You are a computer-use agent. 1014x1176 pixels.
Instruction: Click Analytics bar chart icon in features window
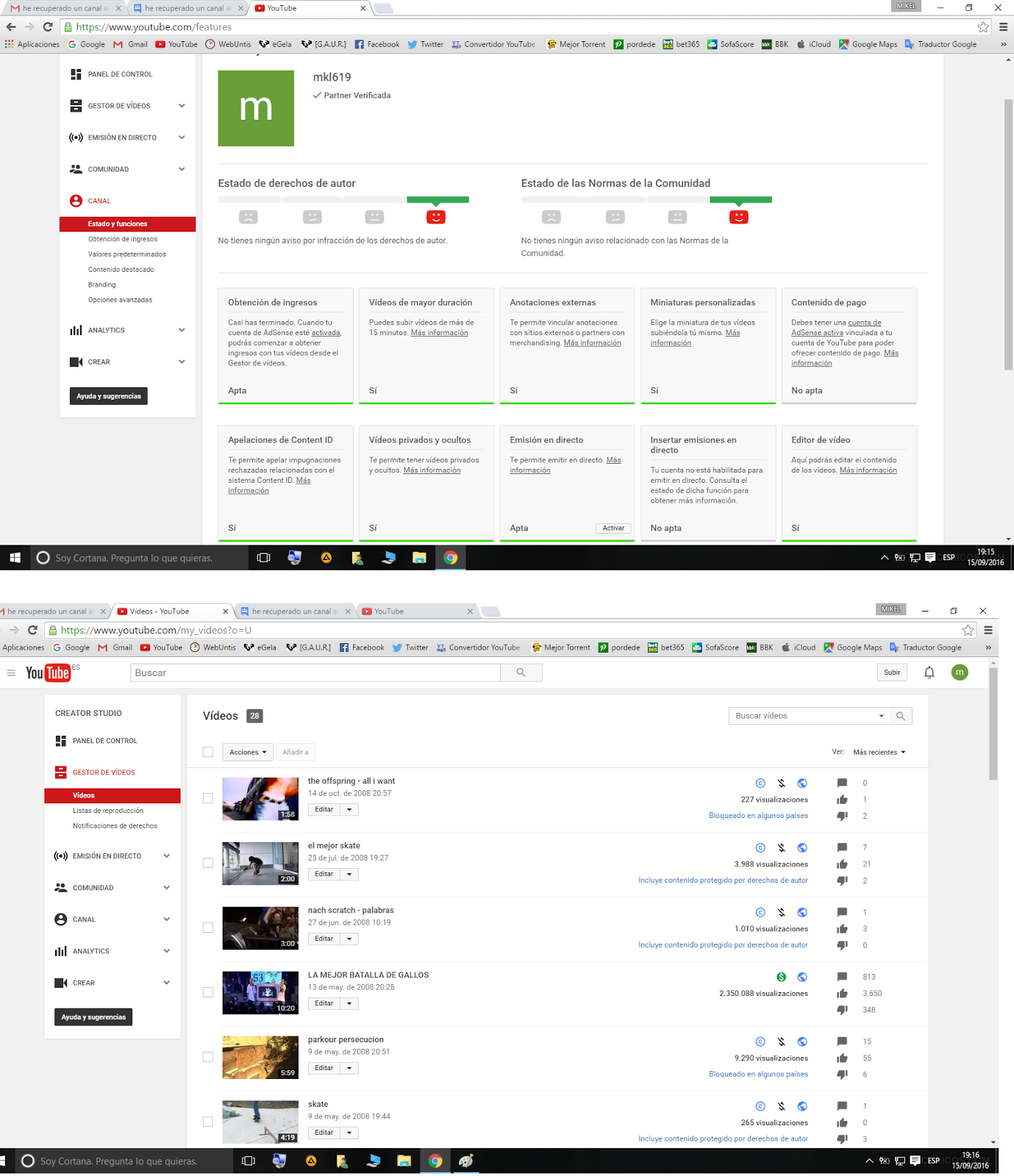[76, 330]
